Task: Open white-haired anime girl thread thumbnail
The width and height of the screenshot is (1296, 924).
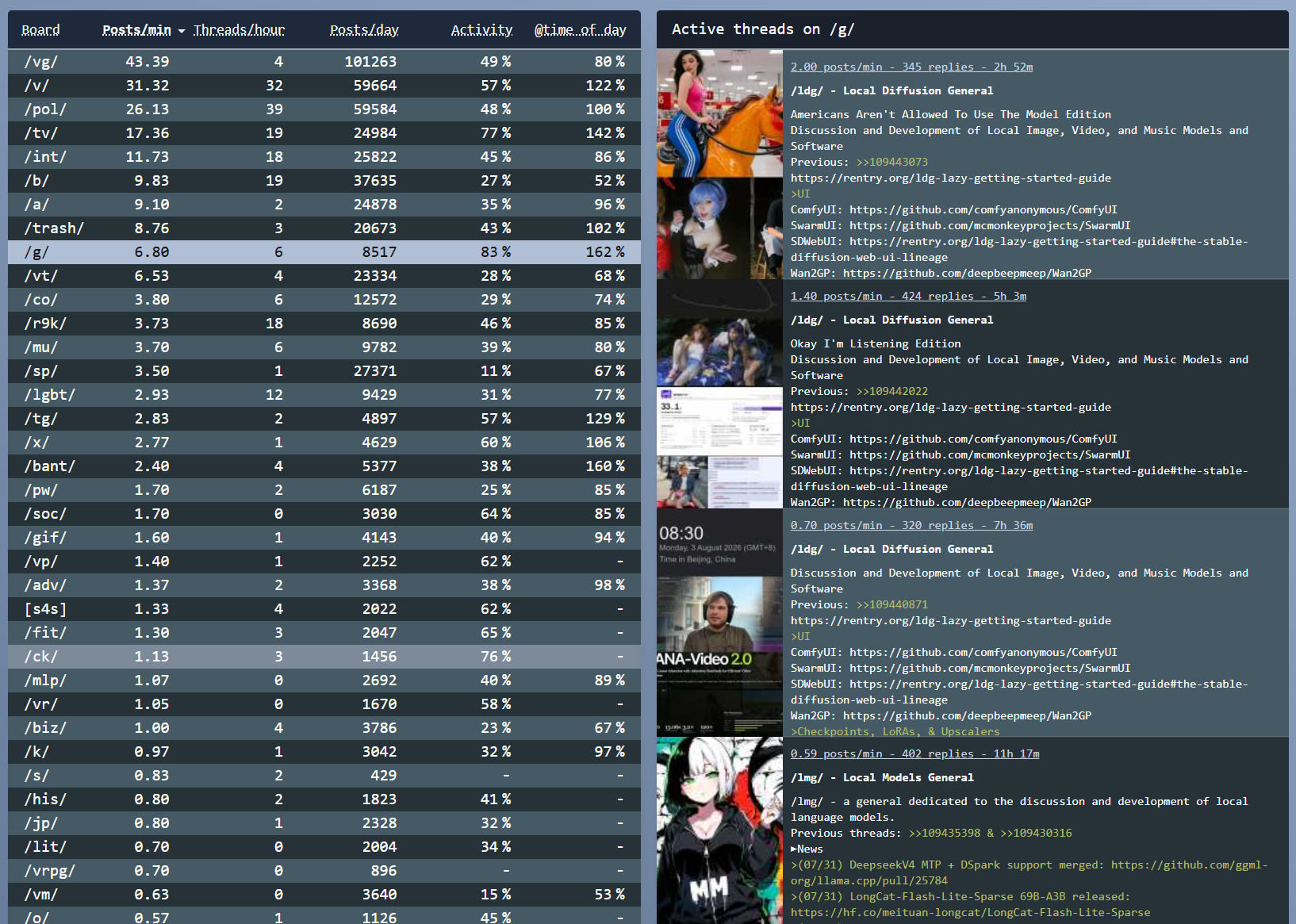Action: tap(719, 830)
